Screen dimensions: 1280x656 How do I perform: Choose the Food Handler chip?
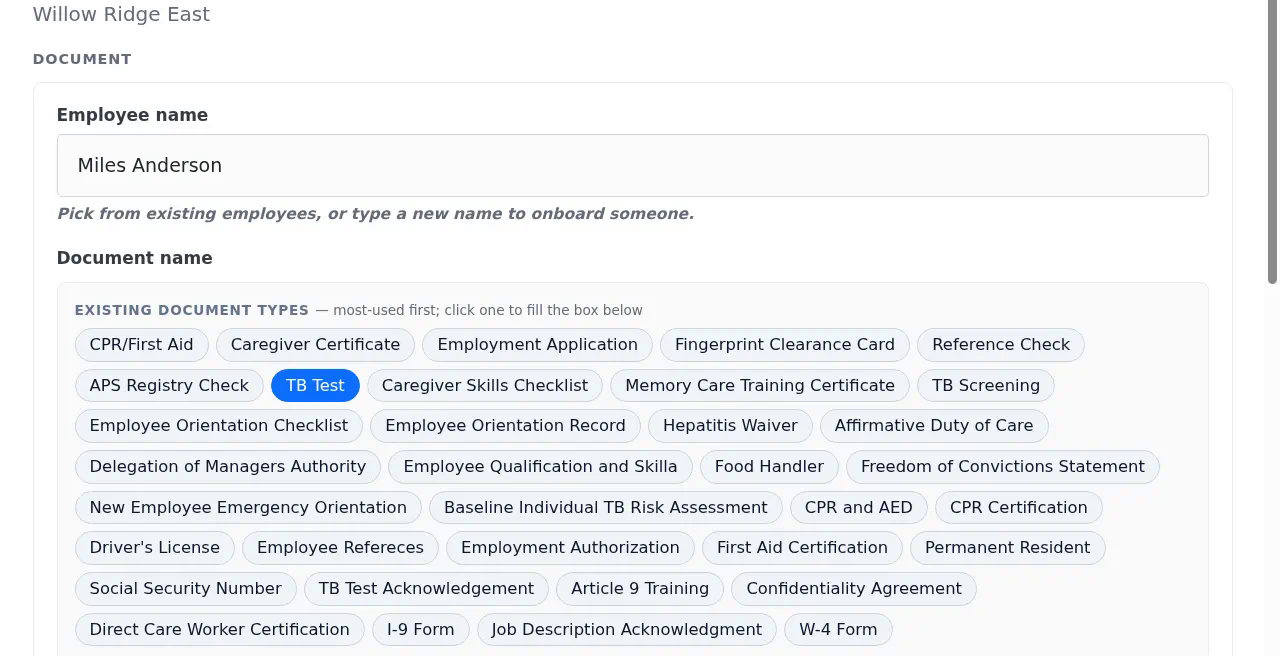tap(769, 466)
